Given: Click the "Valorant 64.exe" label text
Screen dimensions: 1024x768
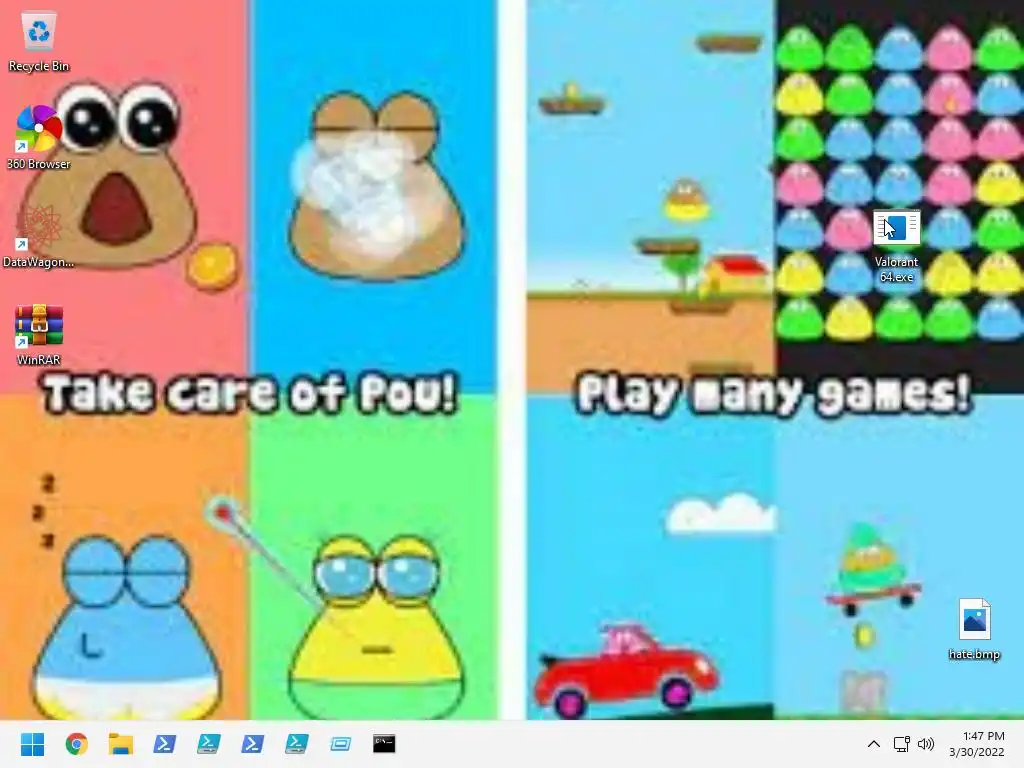Looking at the screenshot, I should [x=897, y=269].
